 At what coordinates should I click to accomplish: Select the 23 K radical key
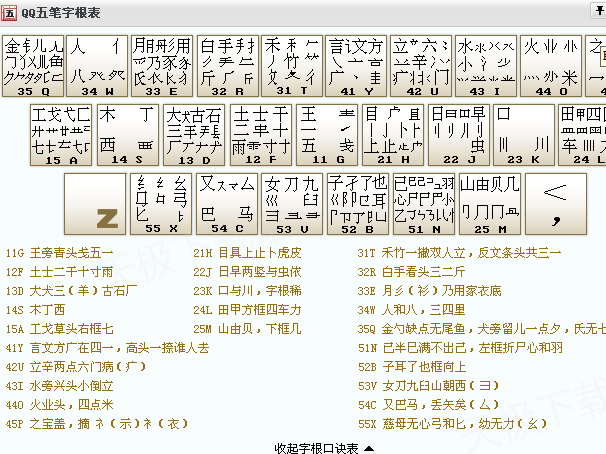click(524, 135)
